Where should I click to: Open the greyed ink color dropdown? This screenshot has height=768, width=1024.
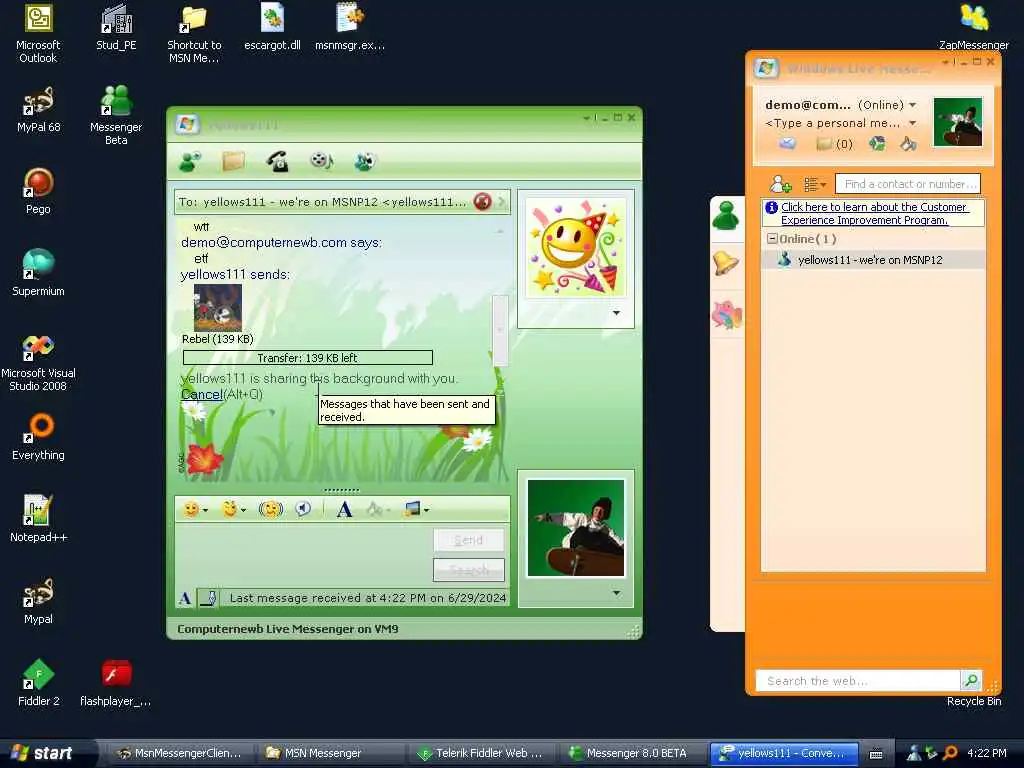coord(378,509)
